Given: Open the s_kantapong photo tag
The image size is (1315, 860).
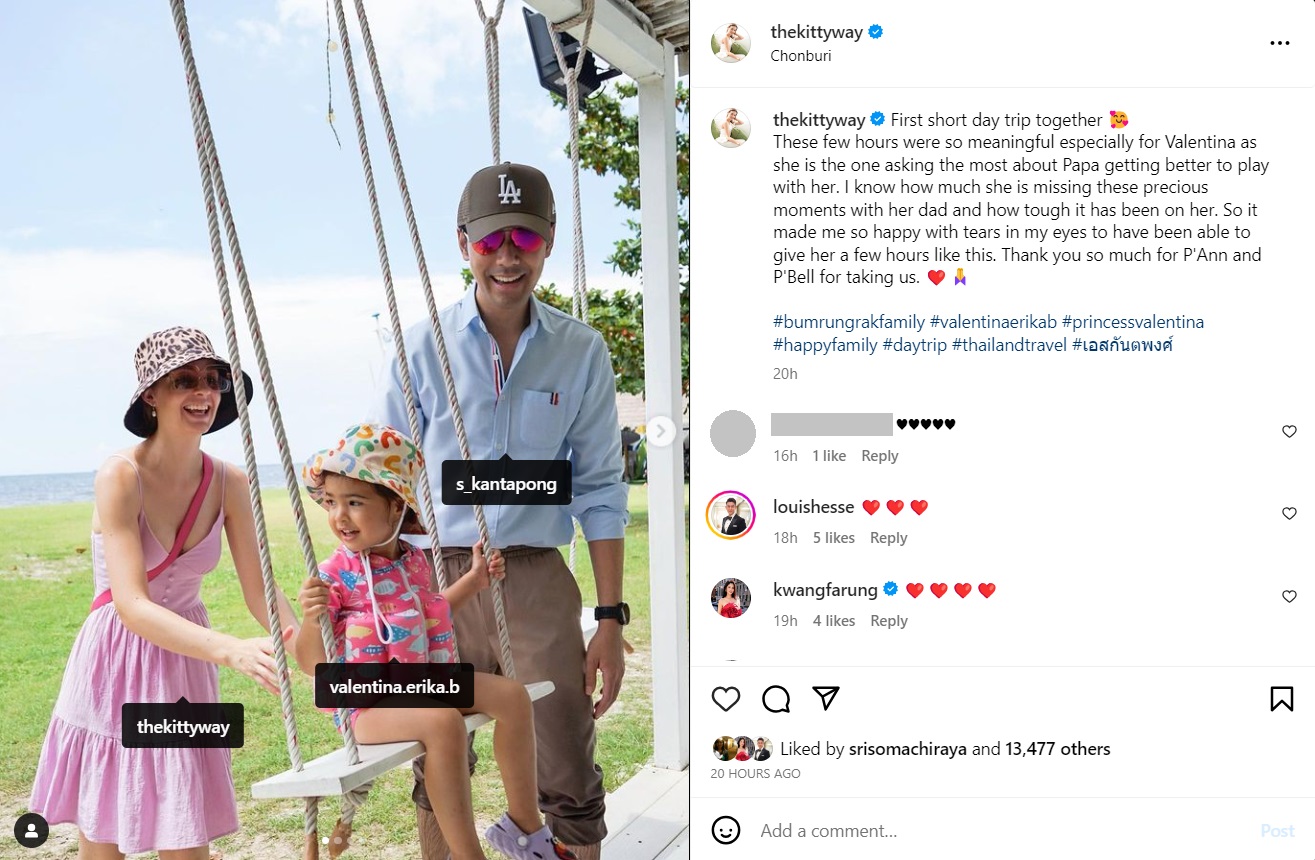Looking at the screenshot, I should [x=507, y=485].
